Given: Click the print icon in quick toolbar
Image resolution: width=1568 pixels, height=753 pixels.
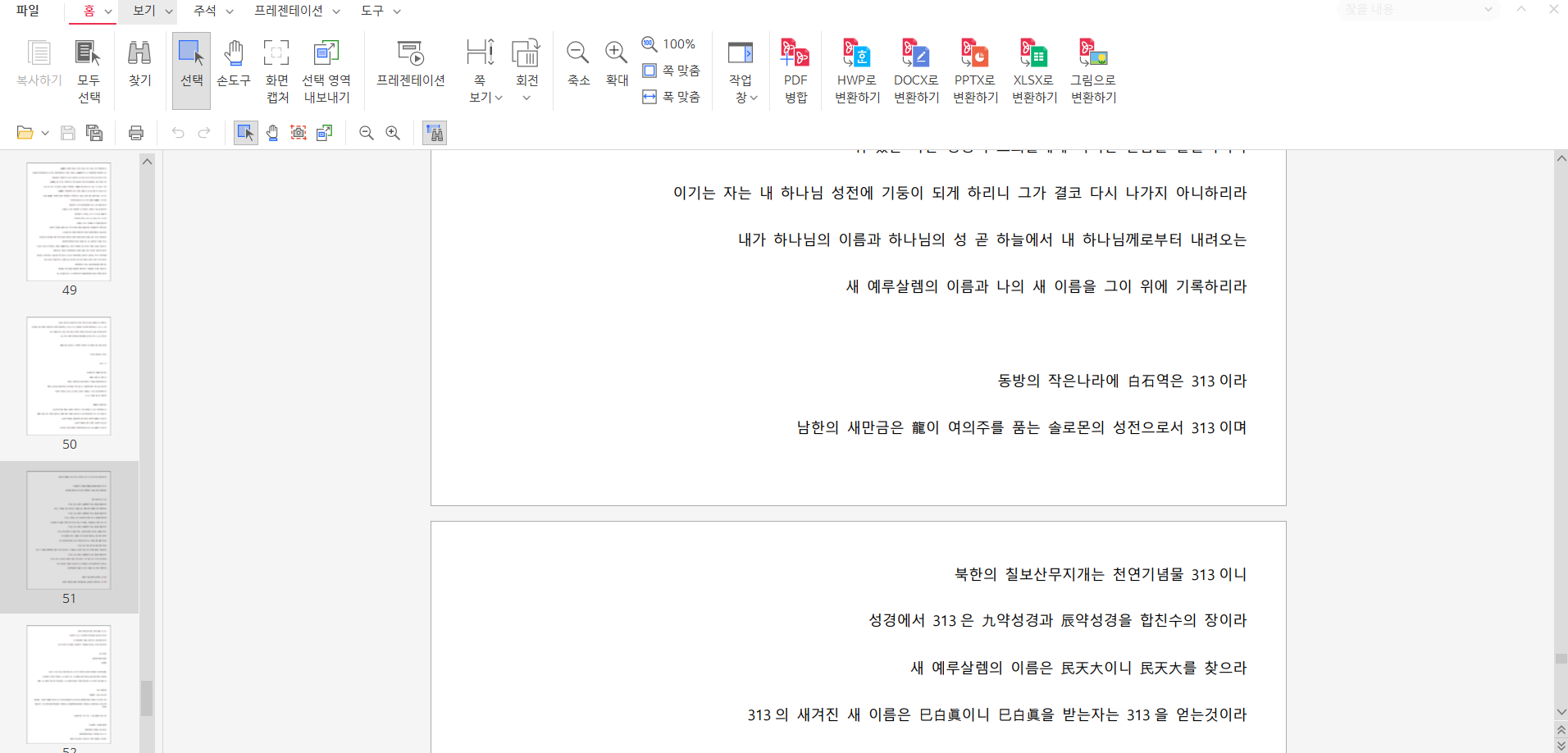Looking at the screenshot, I should 136,133.
